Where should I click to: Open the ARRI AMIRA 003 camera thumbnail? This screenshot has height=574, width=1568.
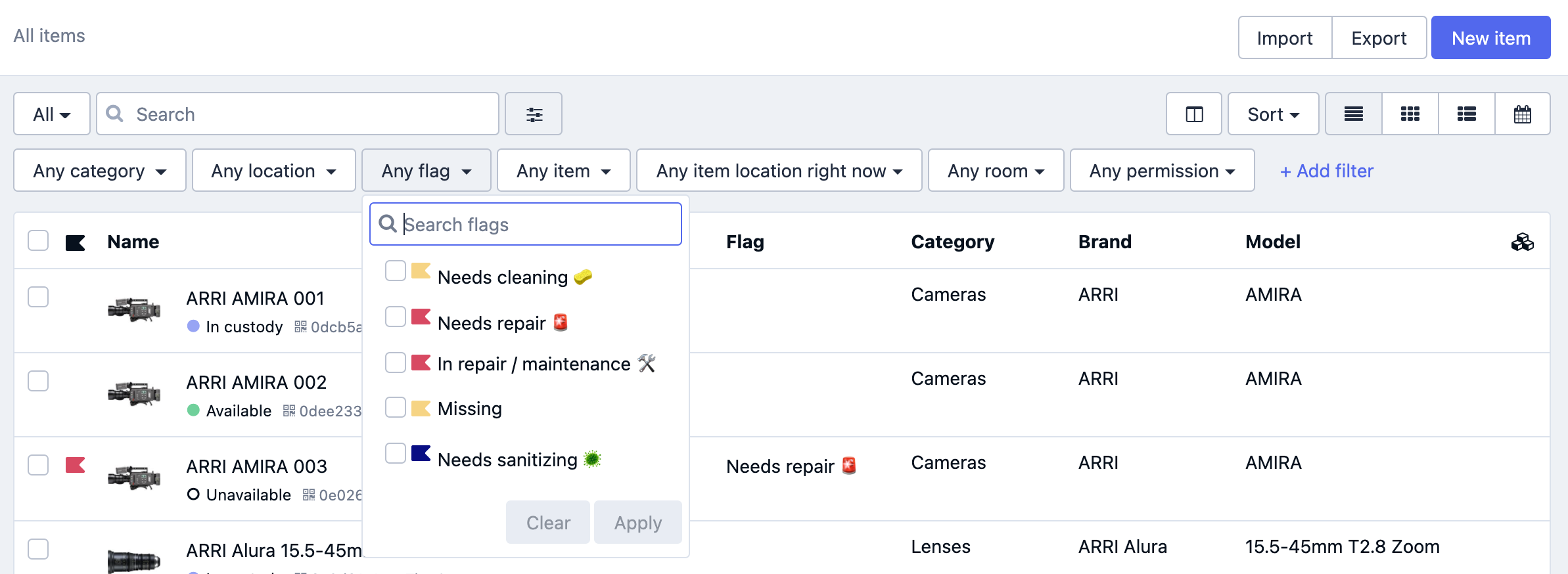pos(134,477)
